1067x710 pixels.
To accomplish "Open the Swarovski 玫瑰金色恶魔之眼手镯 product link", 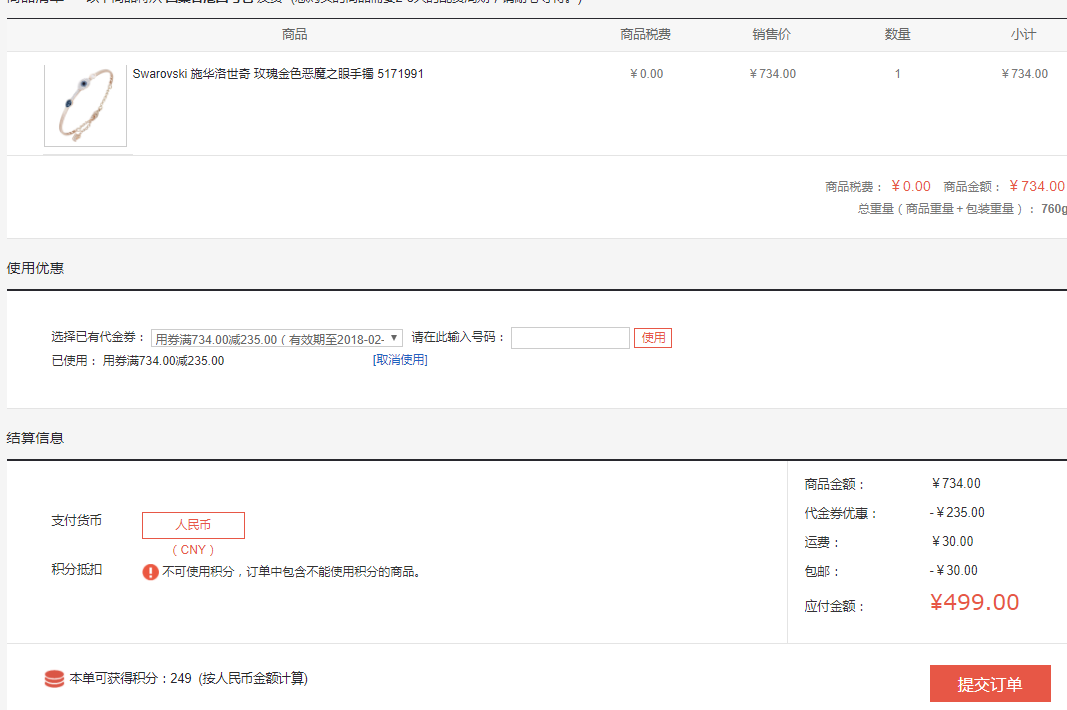I will (x=278, y=74).
